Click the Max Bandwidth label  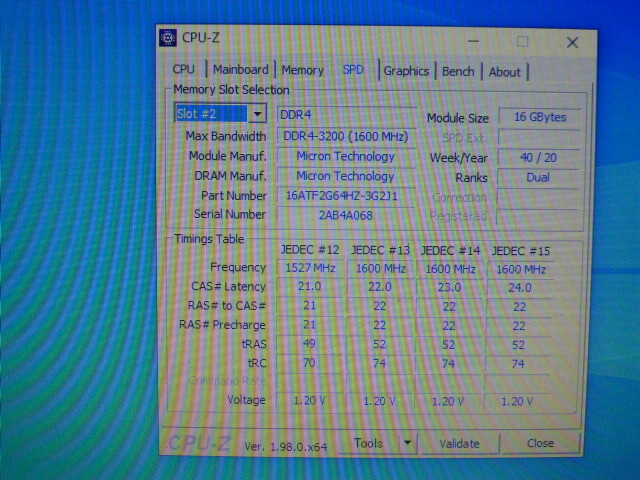click(x=226, y=136)
